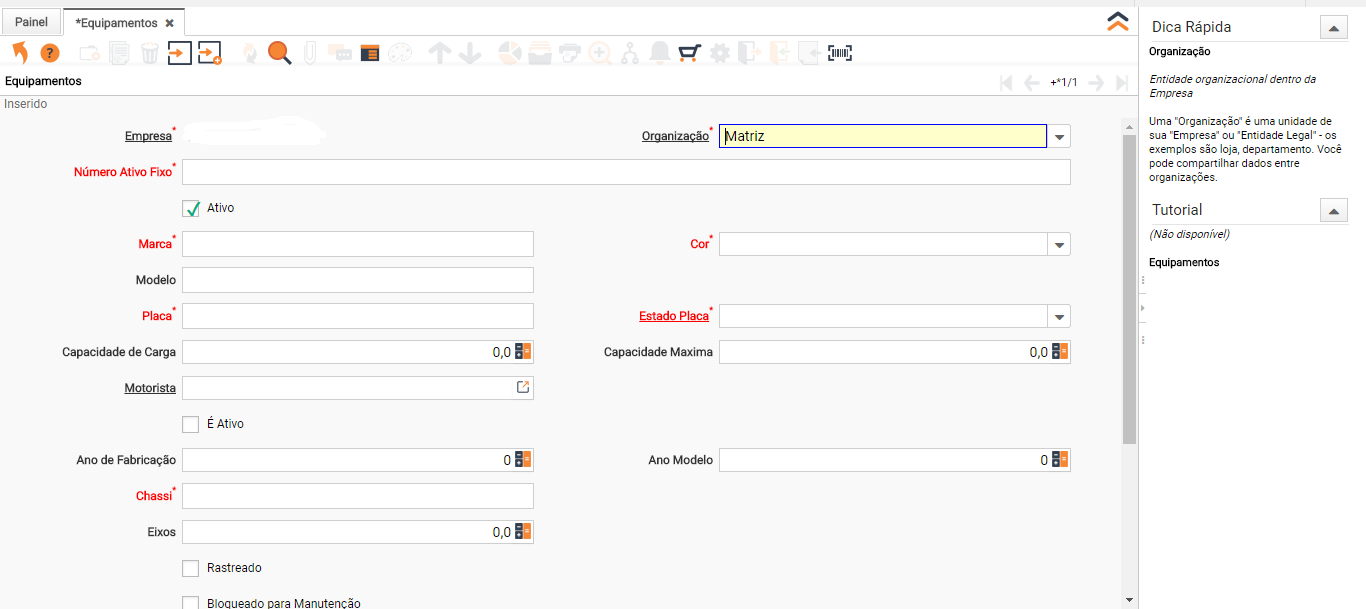Click the Save and create new icon
This screenshot has height=609, width=1366.
209,53
